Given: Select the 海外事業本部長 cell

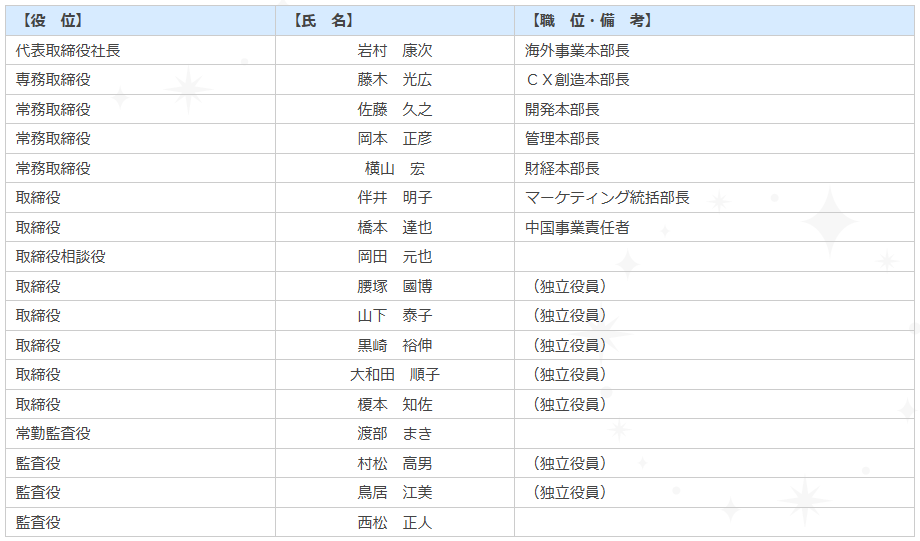Looking at the screenshot, I should click(x=577, y=50).
